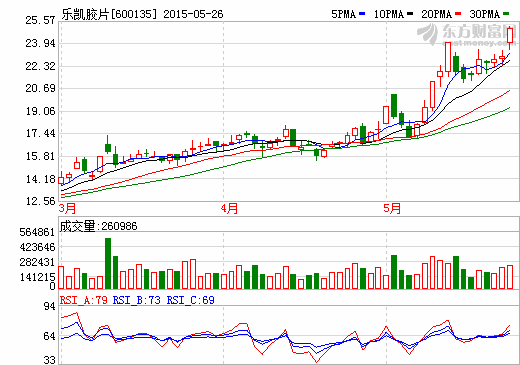
Task: Click the stock title 乐凯胶片[600135]
Action: [x=109, y=14]
